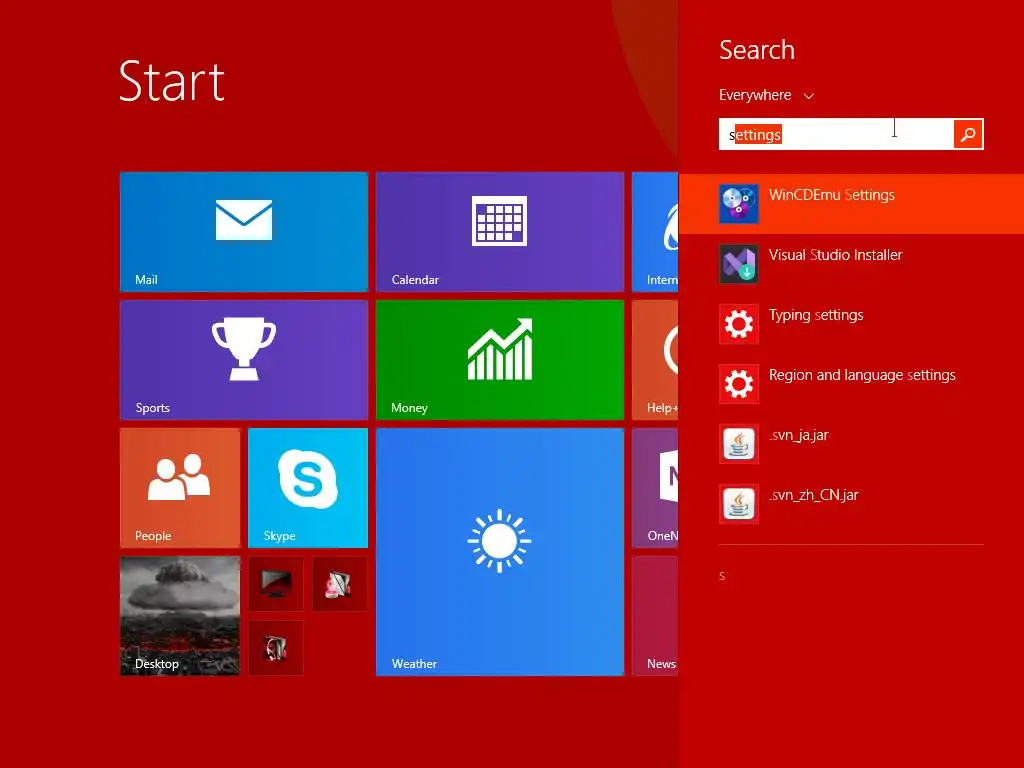Select the Visual Studio Installer result text
The width and height of the screenshot is (1024, 768).
coord(835,255)
